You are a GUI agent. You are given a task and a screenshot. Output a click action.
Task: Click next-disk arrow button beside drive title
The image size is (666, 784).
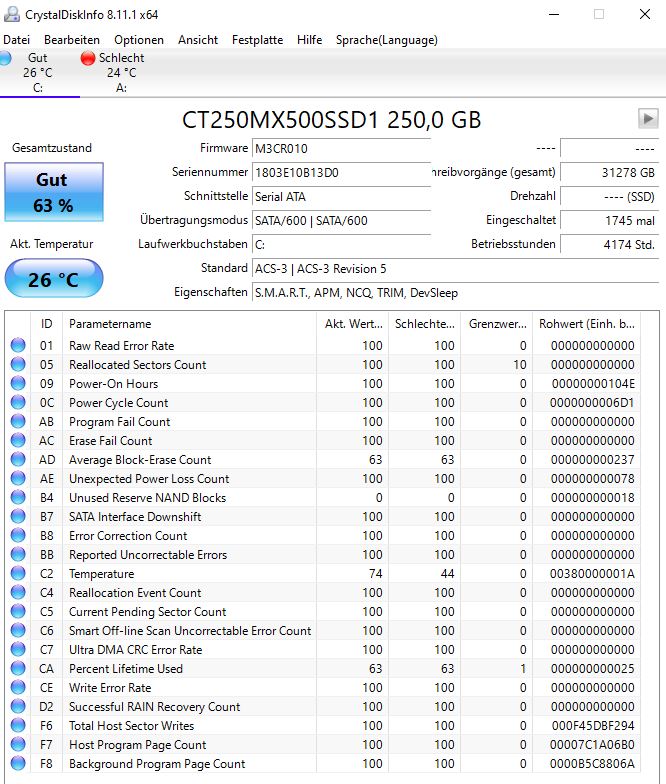[648, 118]
